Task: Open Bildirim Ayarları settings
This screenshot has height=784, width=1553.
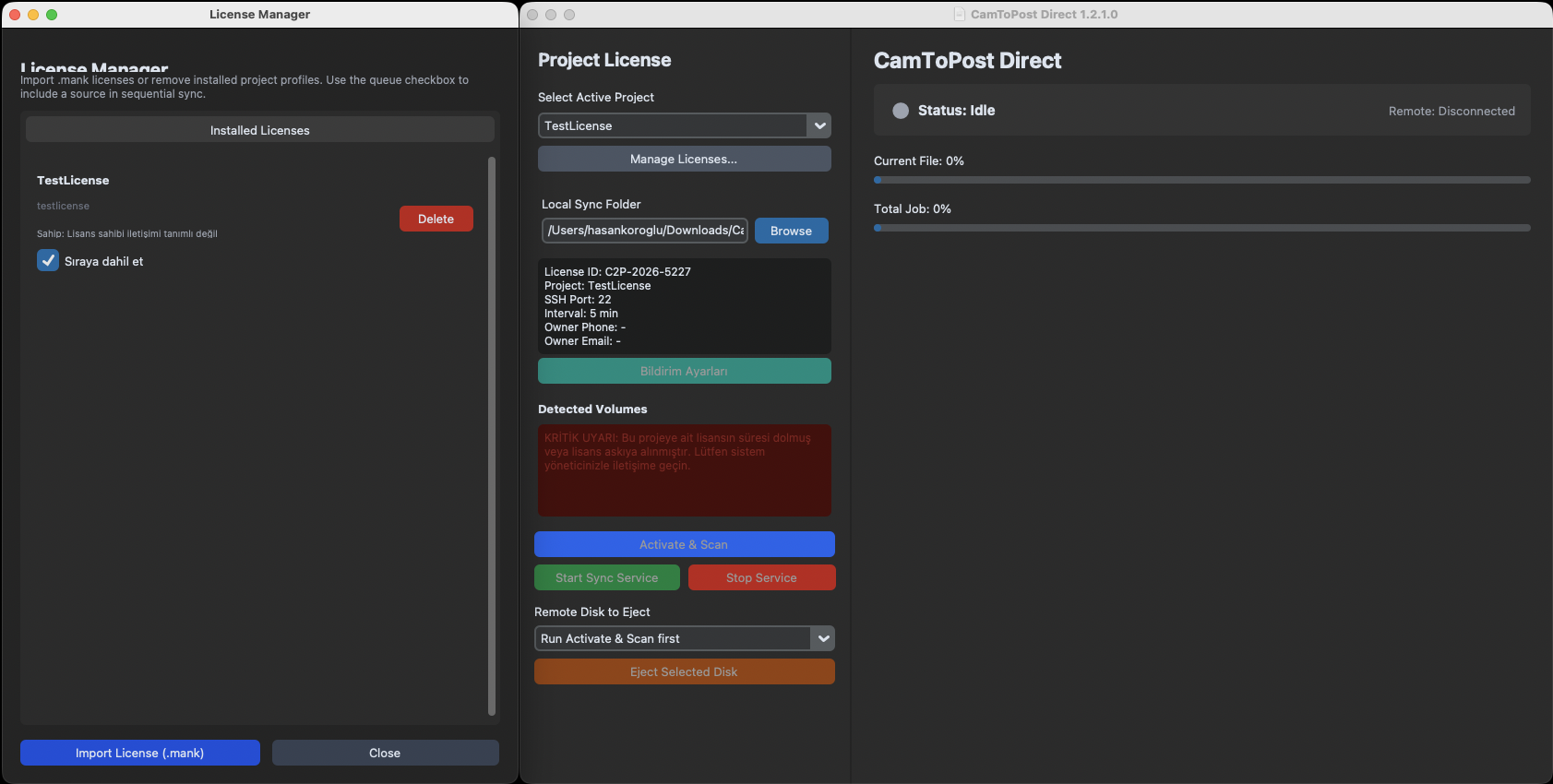Action: (x=685, y=371)
